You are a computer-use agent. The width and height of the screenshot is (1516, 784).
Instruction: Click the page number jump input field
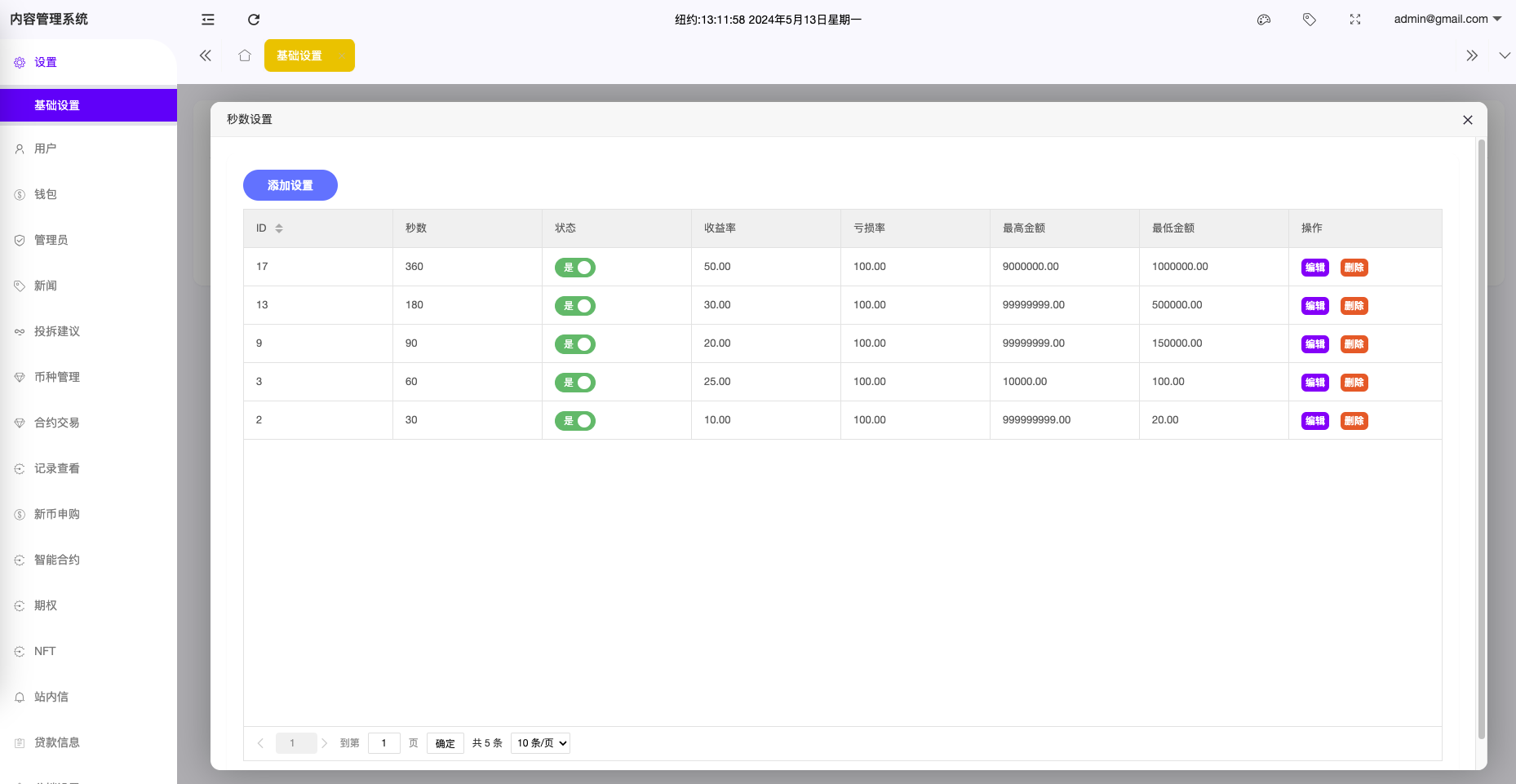[383, 743]
